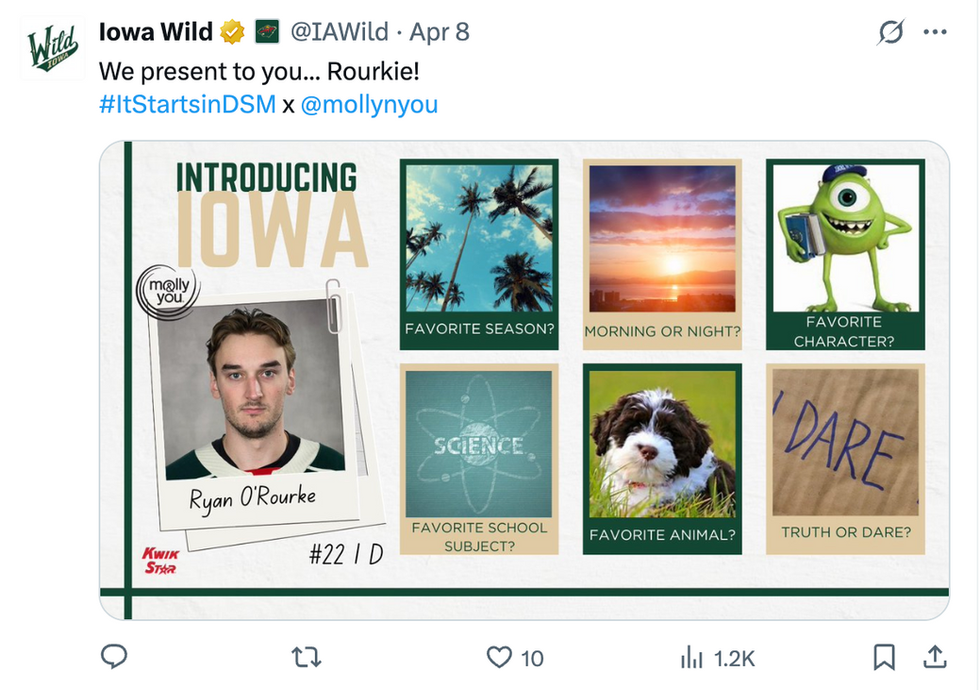Click the Minnesota Wild affiliate badge
Image resolution: width=980 pixels, height=690 pixels.
pyautogui.click(x=266, y=33)
